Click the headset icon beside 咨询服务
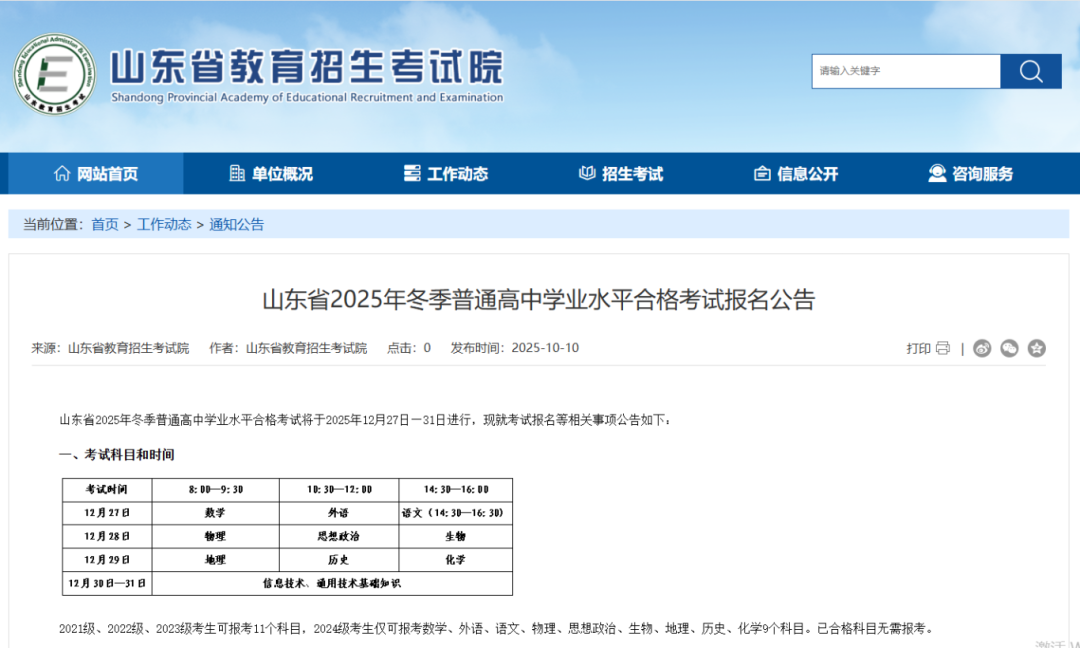This screenshot has height=648, width=1080. (937, 173)
